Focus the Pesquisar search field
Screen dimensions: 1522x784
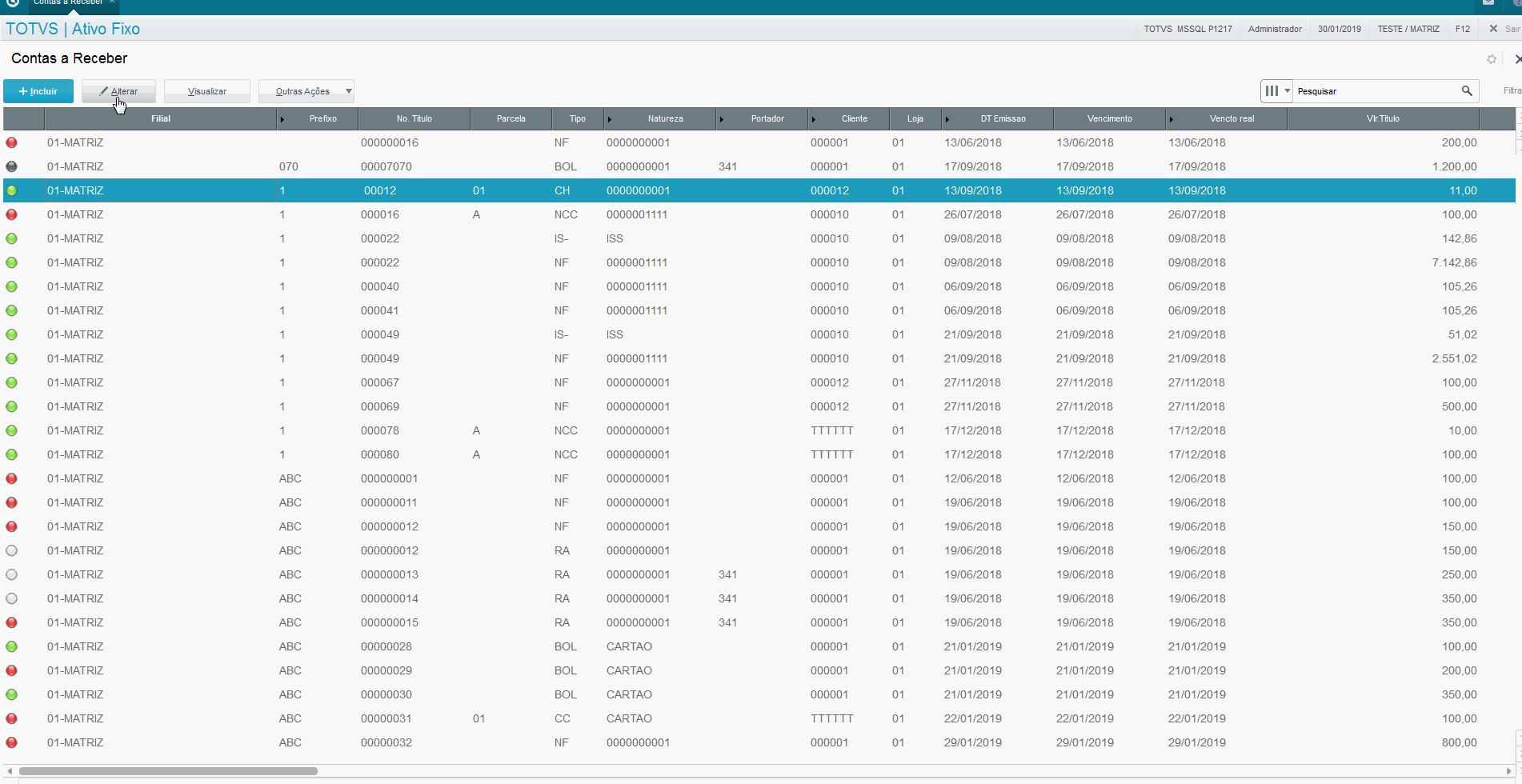(1375, 91)
